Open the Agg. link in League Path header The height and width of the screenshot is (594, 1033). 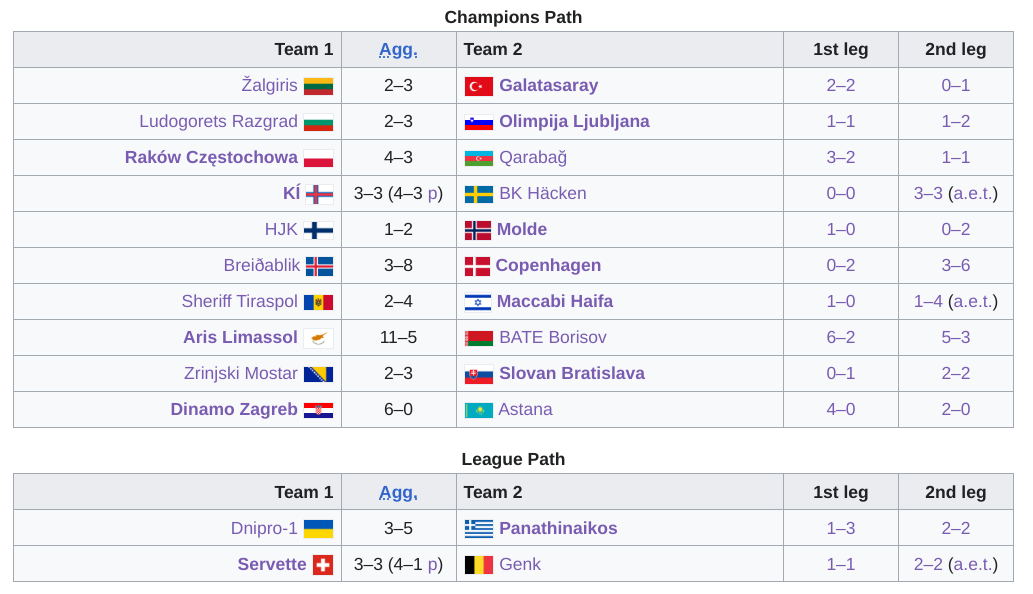coord(398,493)
